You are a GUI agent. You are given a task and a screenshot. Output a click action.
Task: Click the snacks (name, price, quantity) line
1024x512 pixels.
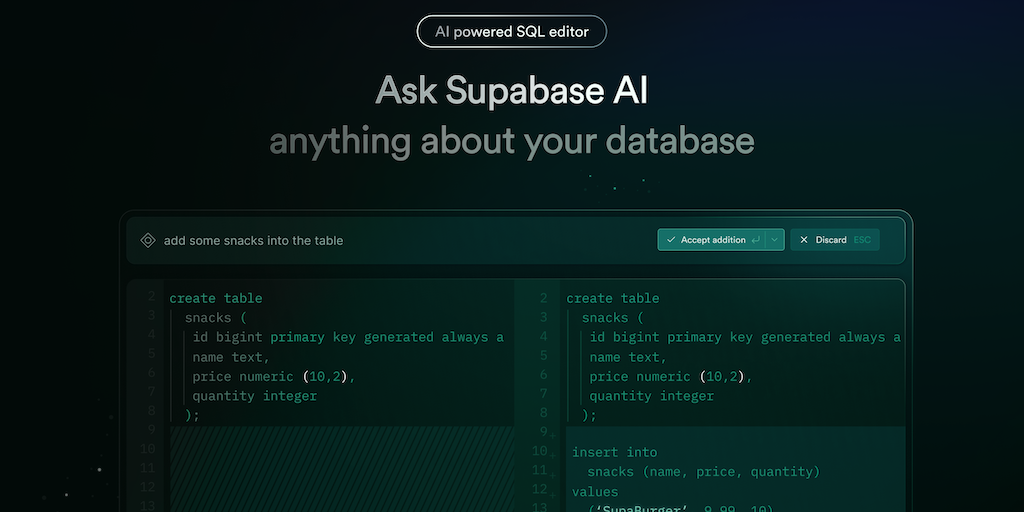click(703, 471)
